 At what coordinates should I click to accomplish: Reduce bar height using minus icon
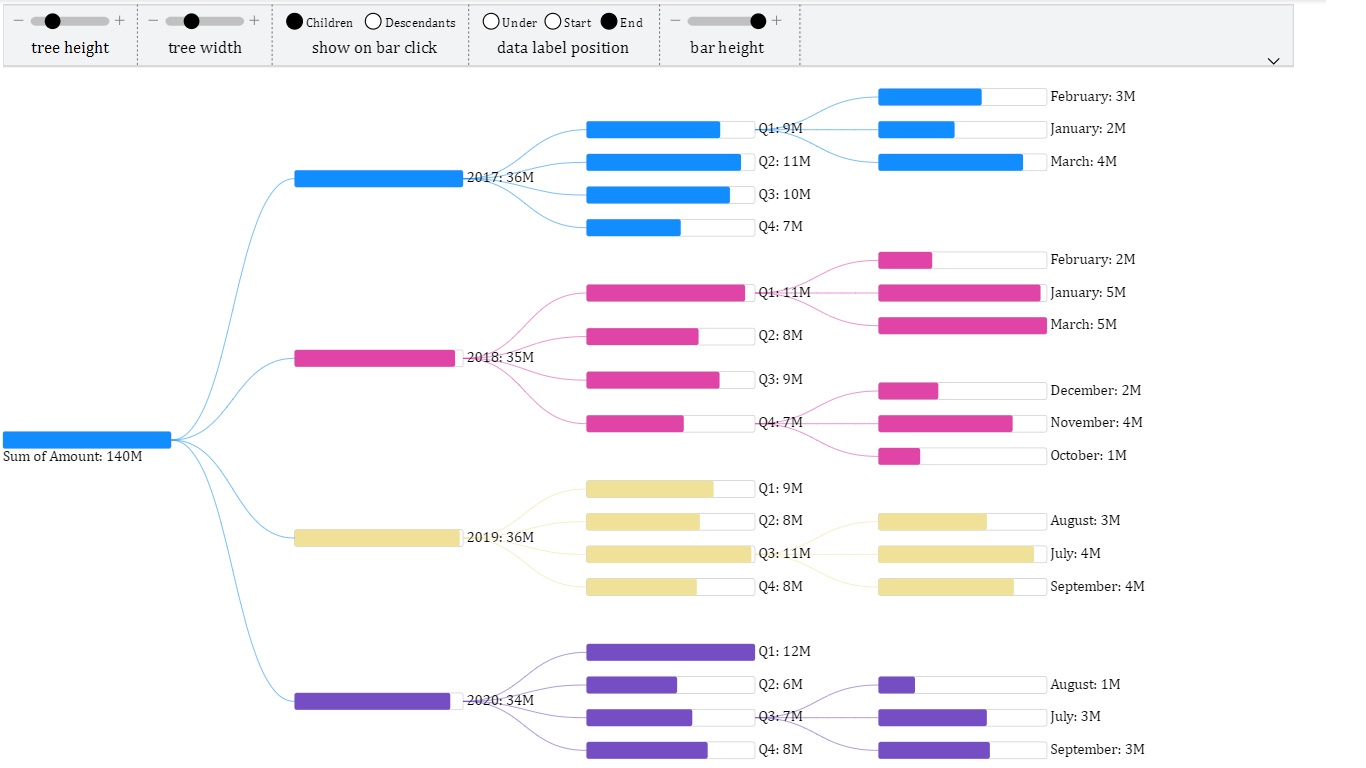(x=675, y=21)
